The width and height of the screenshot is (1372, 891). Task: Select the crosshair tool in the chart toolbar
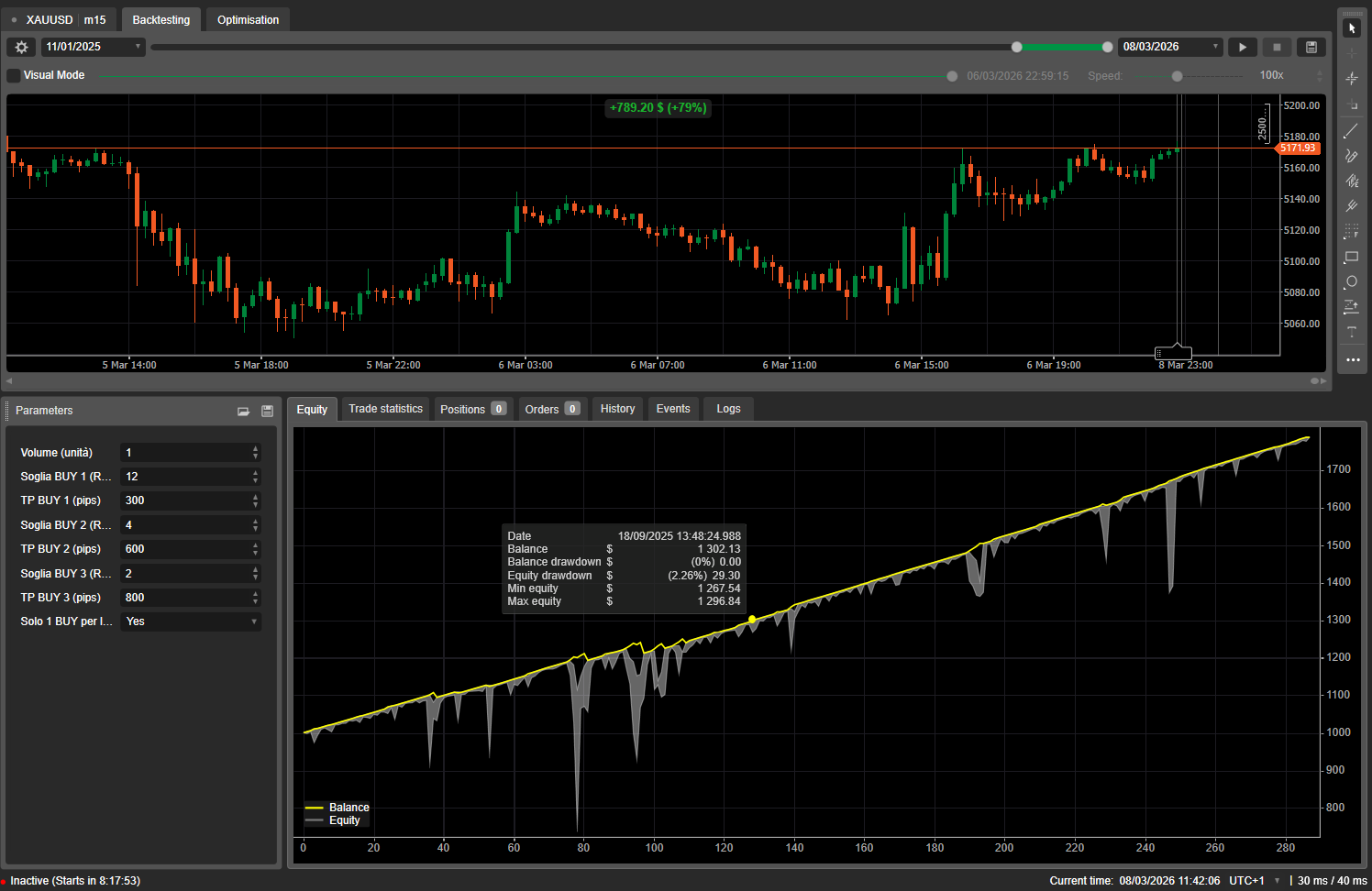(x=1352, y=52)
